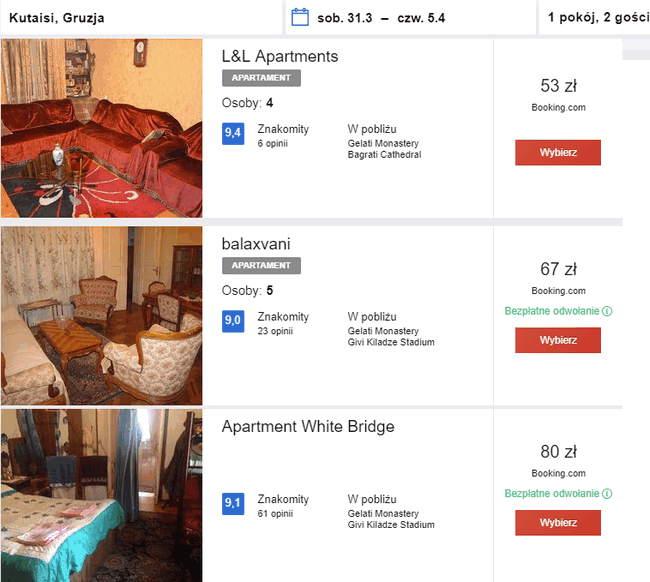
Task: View the balaxvani living room photo
Action: click(x=102, y=315)
